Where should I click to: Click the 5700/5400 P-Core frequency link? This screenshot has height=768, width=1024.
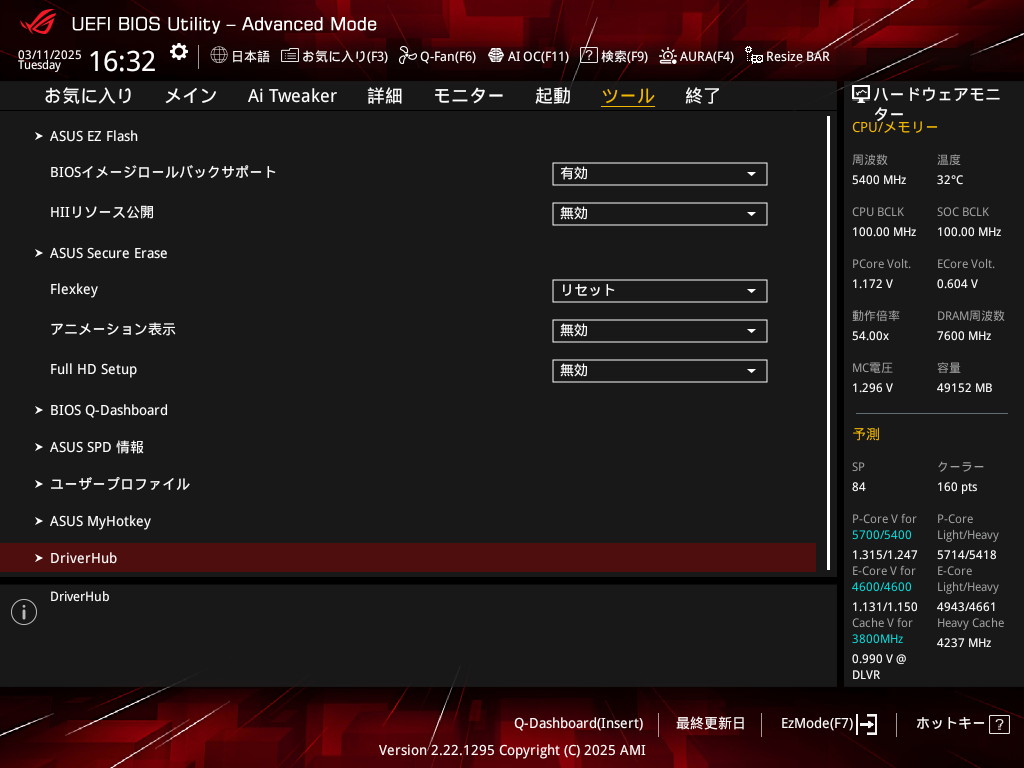coord(882,535)
